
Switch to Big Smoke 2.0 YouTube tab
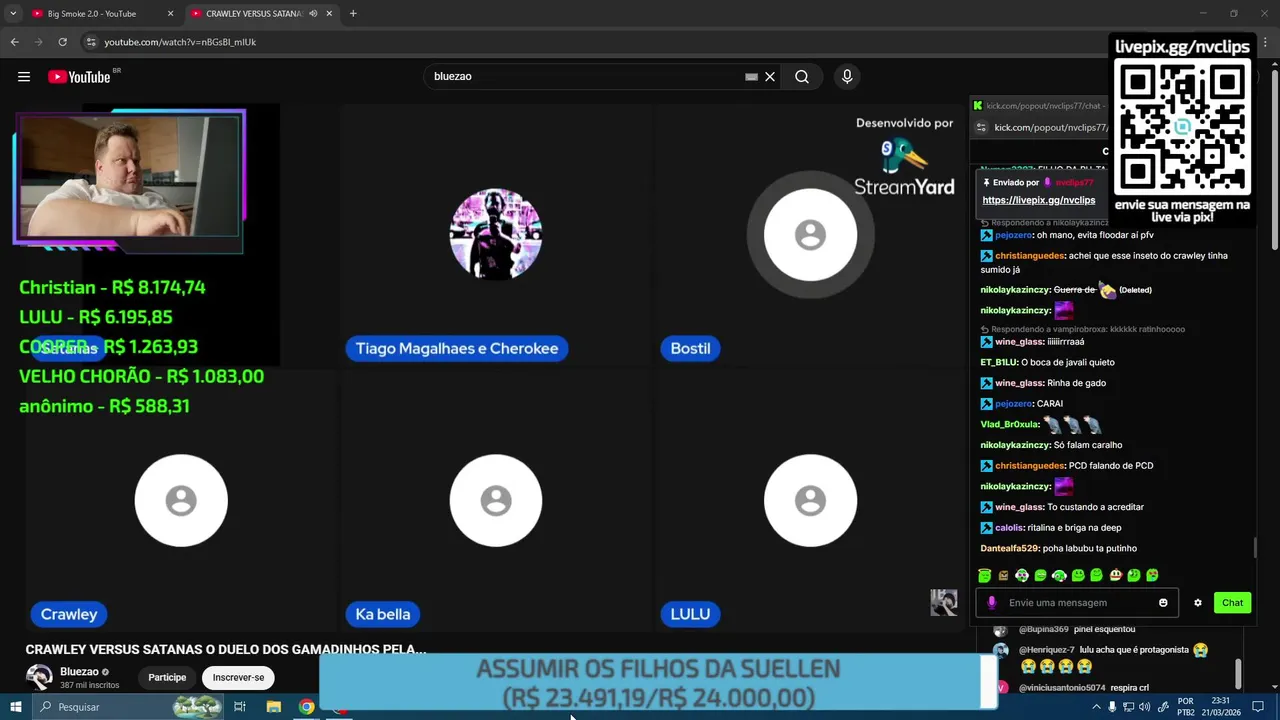(92, 14)
